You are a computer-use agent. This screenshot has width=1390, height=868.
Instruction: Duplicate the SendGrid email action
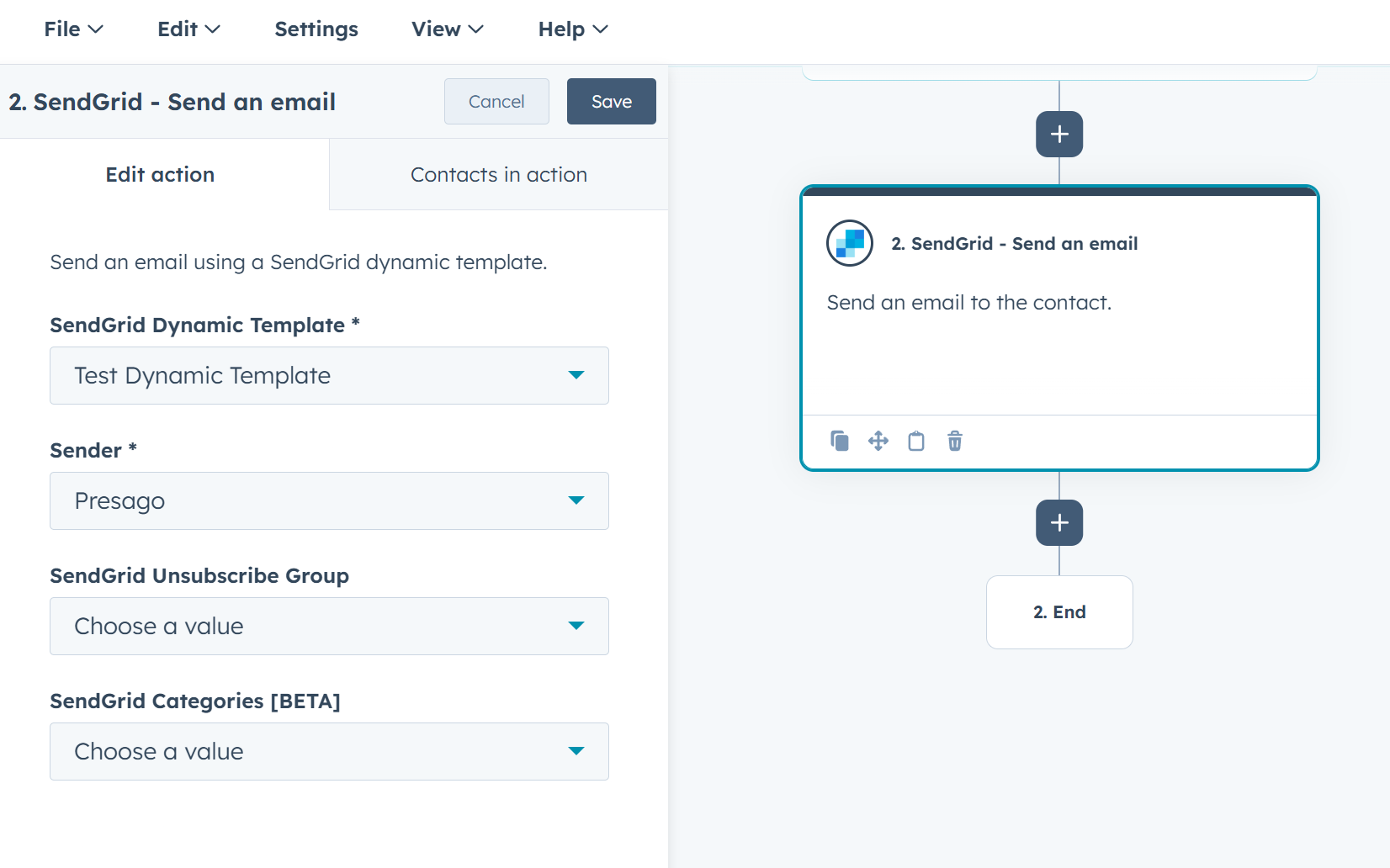(x=839, y=441)
